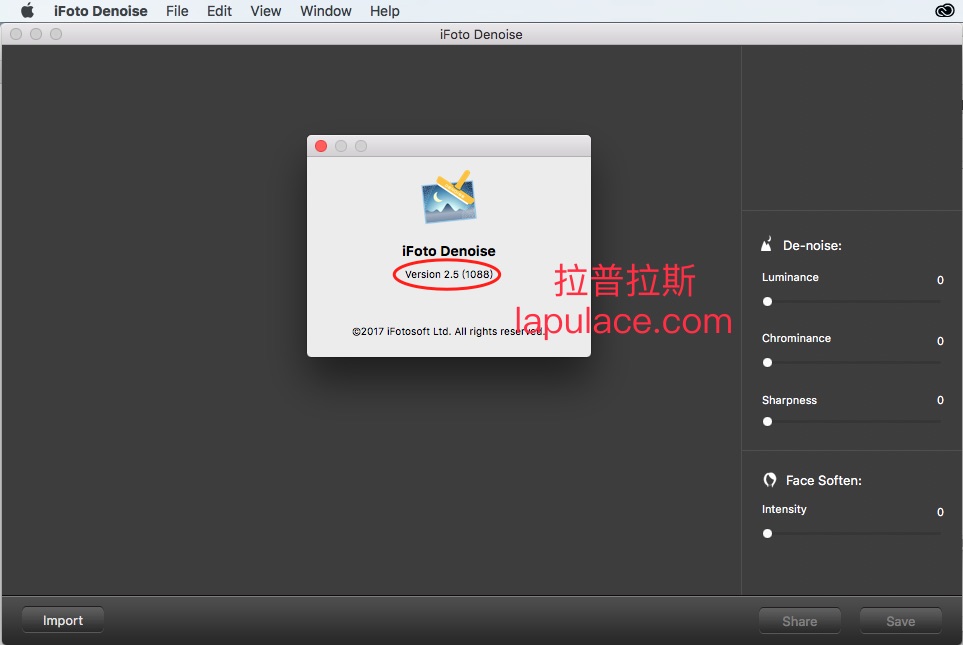Open the iFoto Denoise application menu
The height and width of the screenshot is (645, 963).
[x=101, y=11]
